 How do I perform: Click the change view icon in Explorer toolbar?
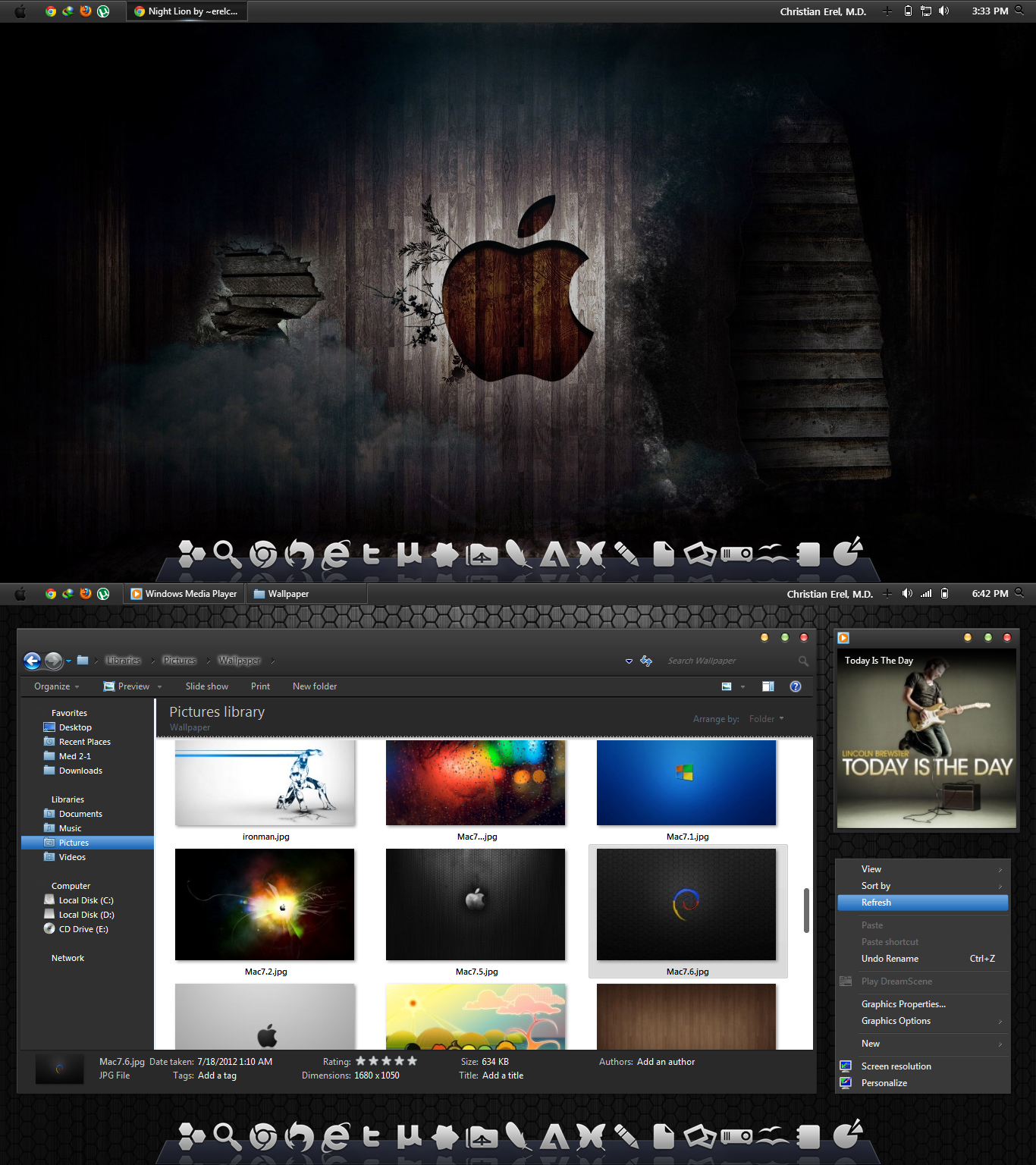(x=727, y=686)
